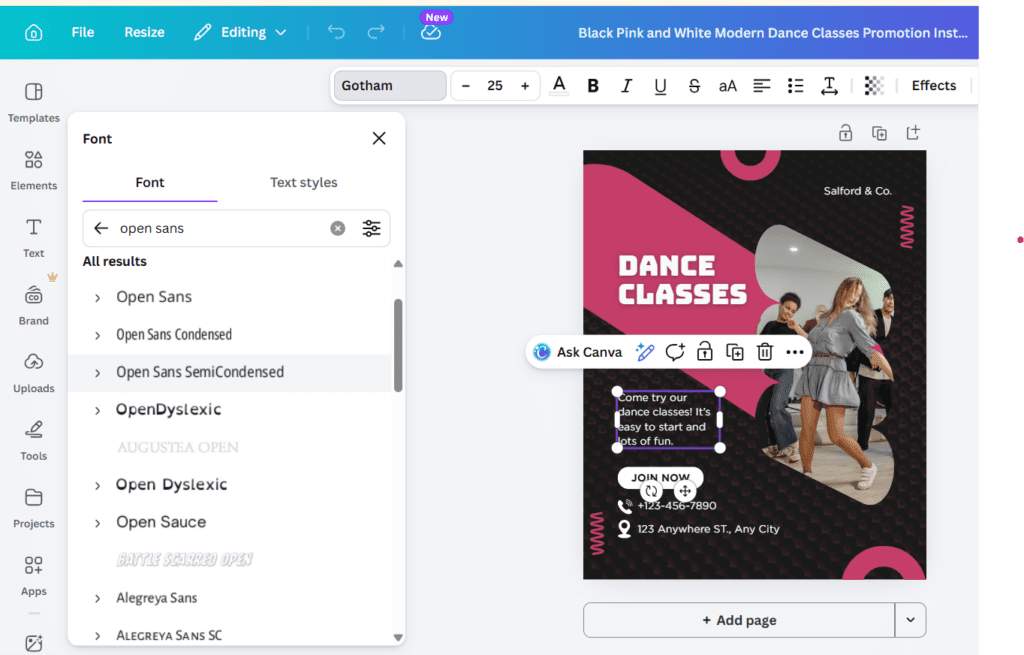The width and height of the screenshot is (1024, 655).
Task: Apply strikethrough to selected text
Action: [694, 86]
